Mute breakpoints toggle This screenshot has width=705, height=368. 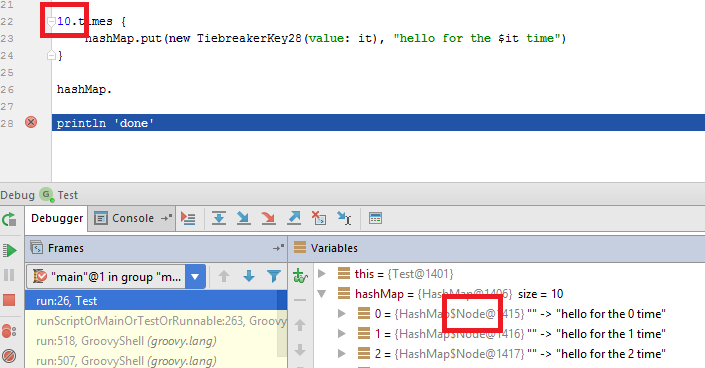point(9,356)
